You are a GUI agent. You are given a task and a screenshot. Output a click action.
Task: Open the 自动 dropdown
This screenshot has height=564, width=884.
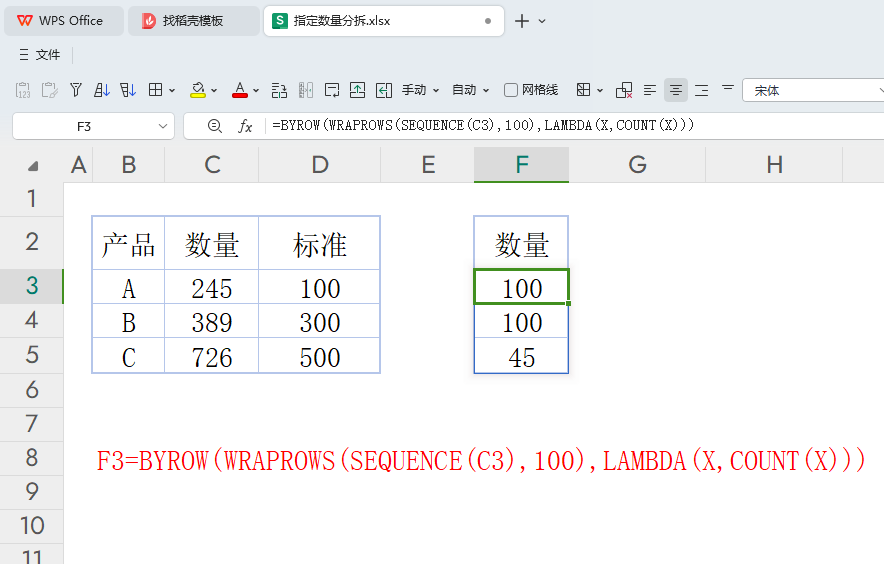(x=471, y=90)
